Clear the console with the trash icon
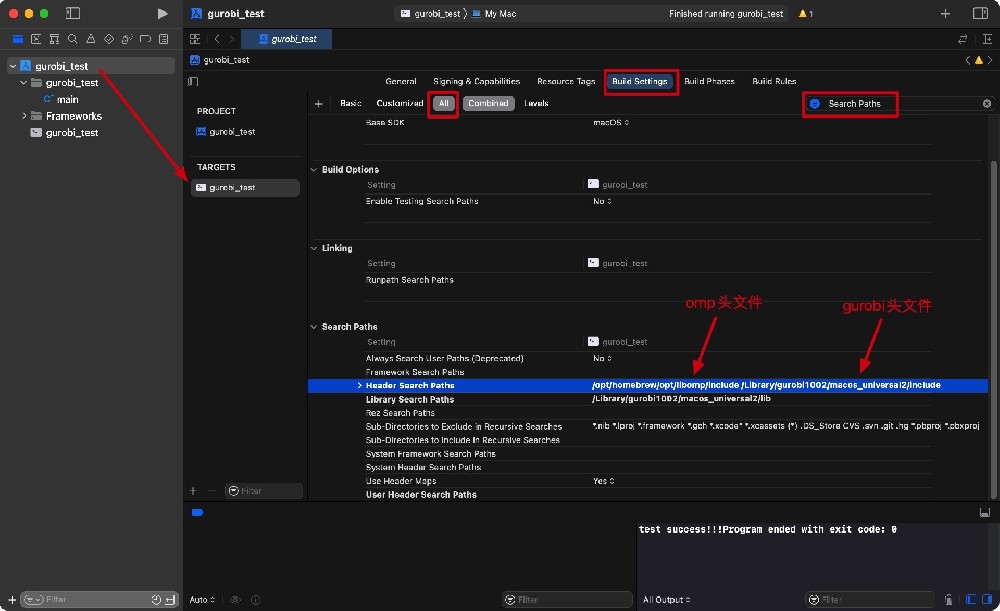 point(948,600)
